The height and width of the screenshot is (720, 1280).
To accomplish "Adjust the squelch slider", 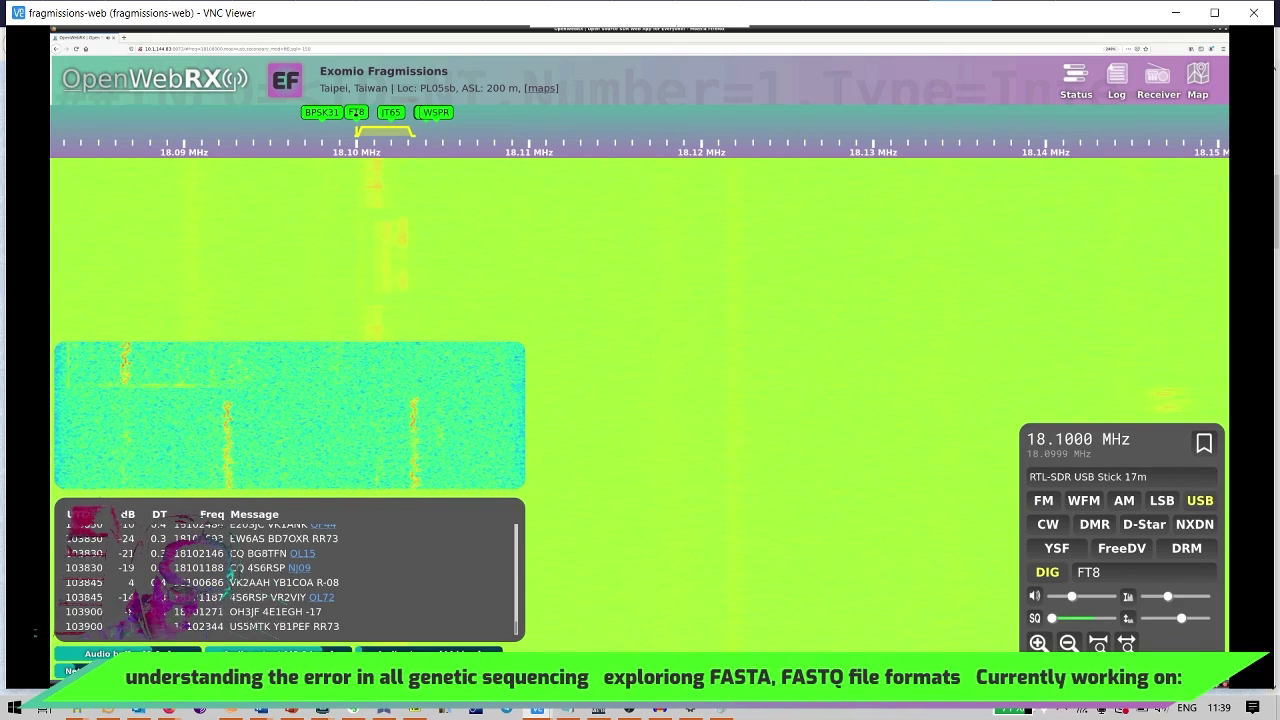I will click(x=1082, y=618).
